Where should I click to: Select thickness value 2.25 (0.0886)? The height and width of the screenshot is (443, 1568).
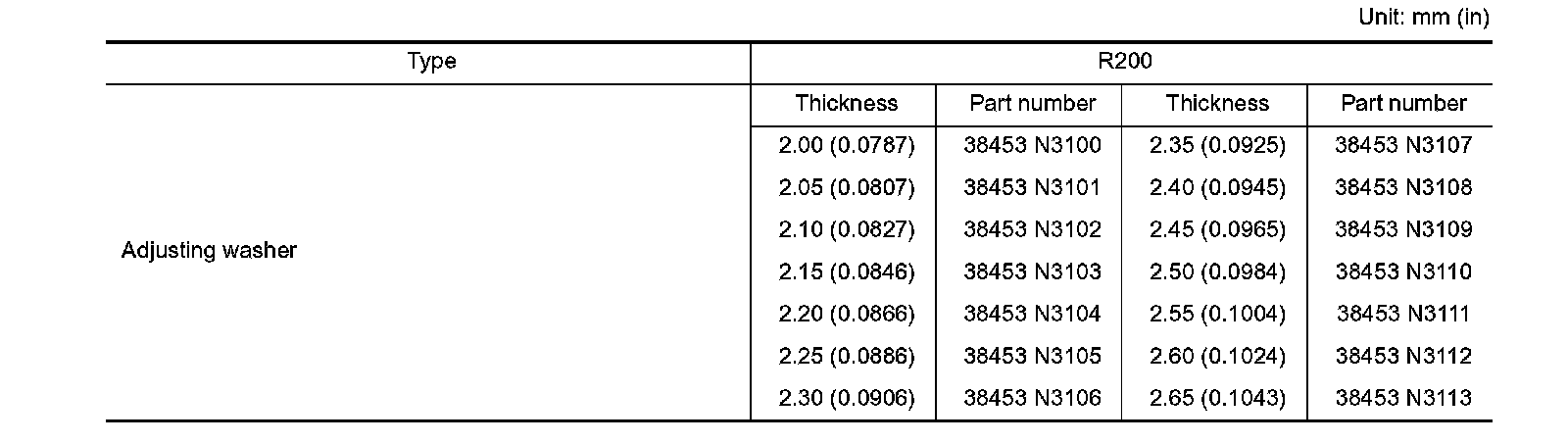click(846, 356)
